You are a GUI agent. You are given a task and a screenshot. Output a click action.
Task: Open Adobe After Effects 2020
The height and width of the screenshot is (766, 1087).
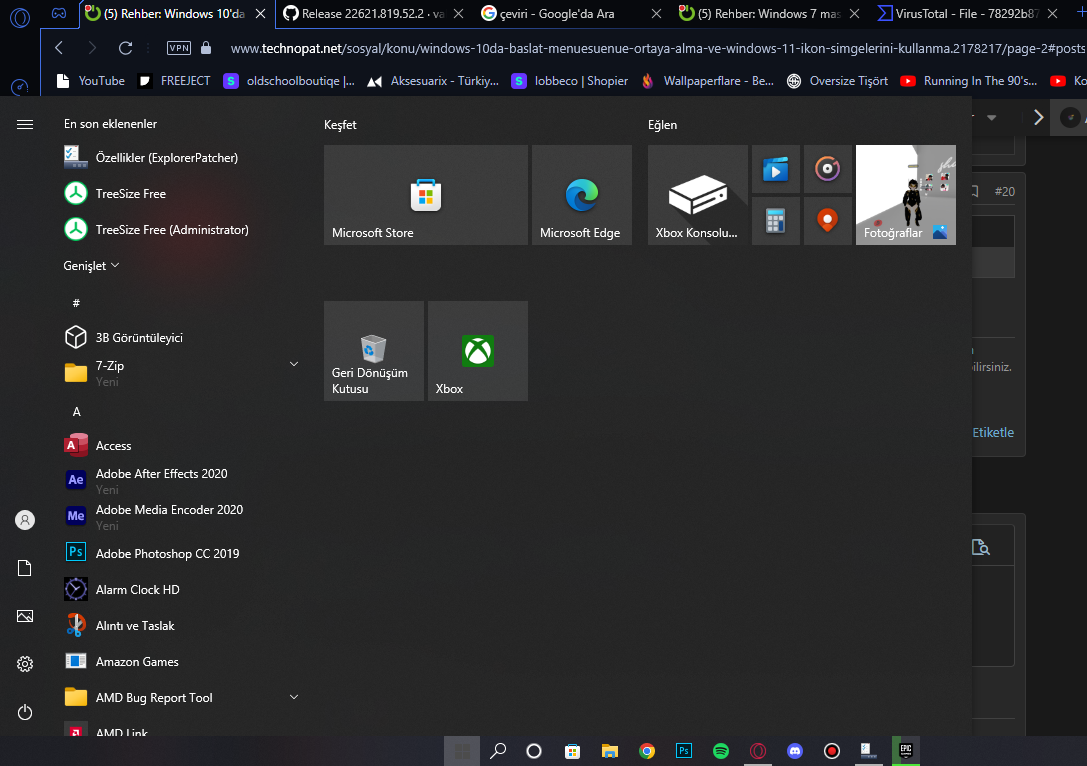180,480
